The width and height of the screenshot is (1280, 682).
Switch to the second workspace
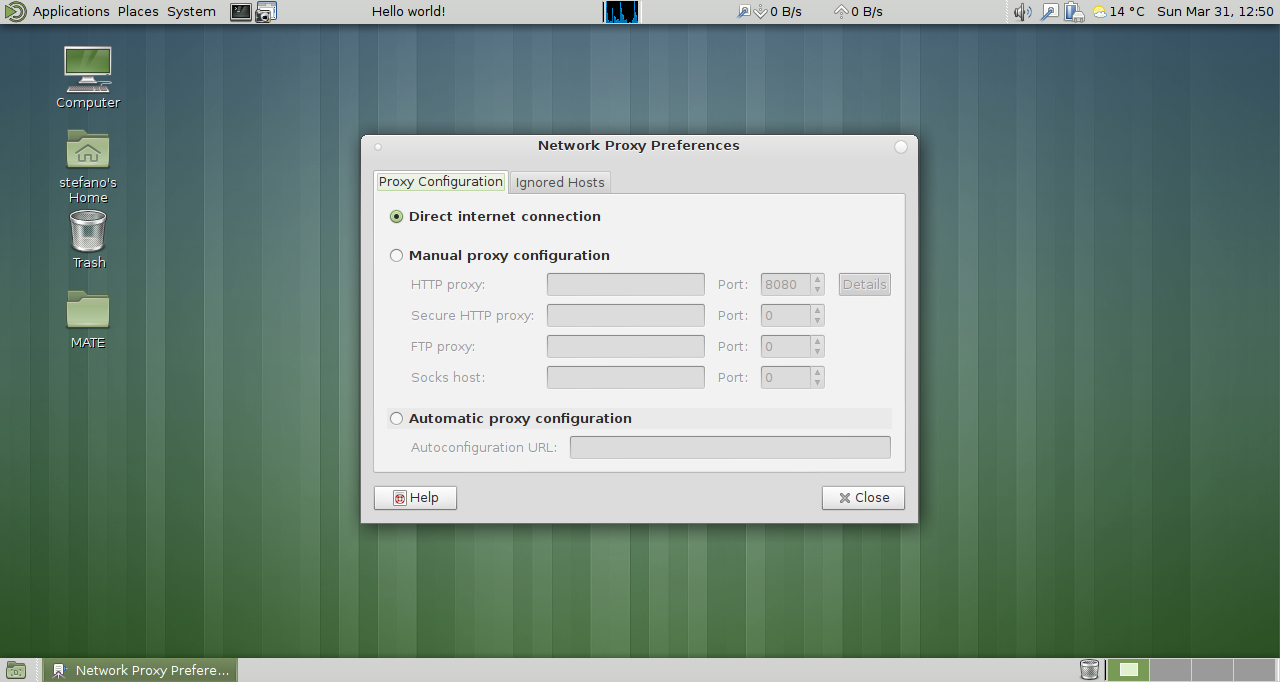1170,670
